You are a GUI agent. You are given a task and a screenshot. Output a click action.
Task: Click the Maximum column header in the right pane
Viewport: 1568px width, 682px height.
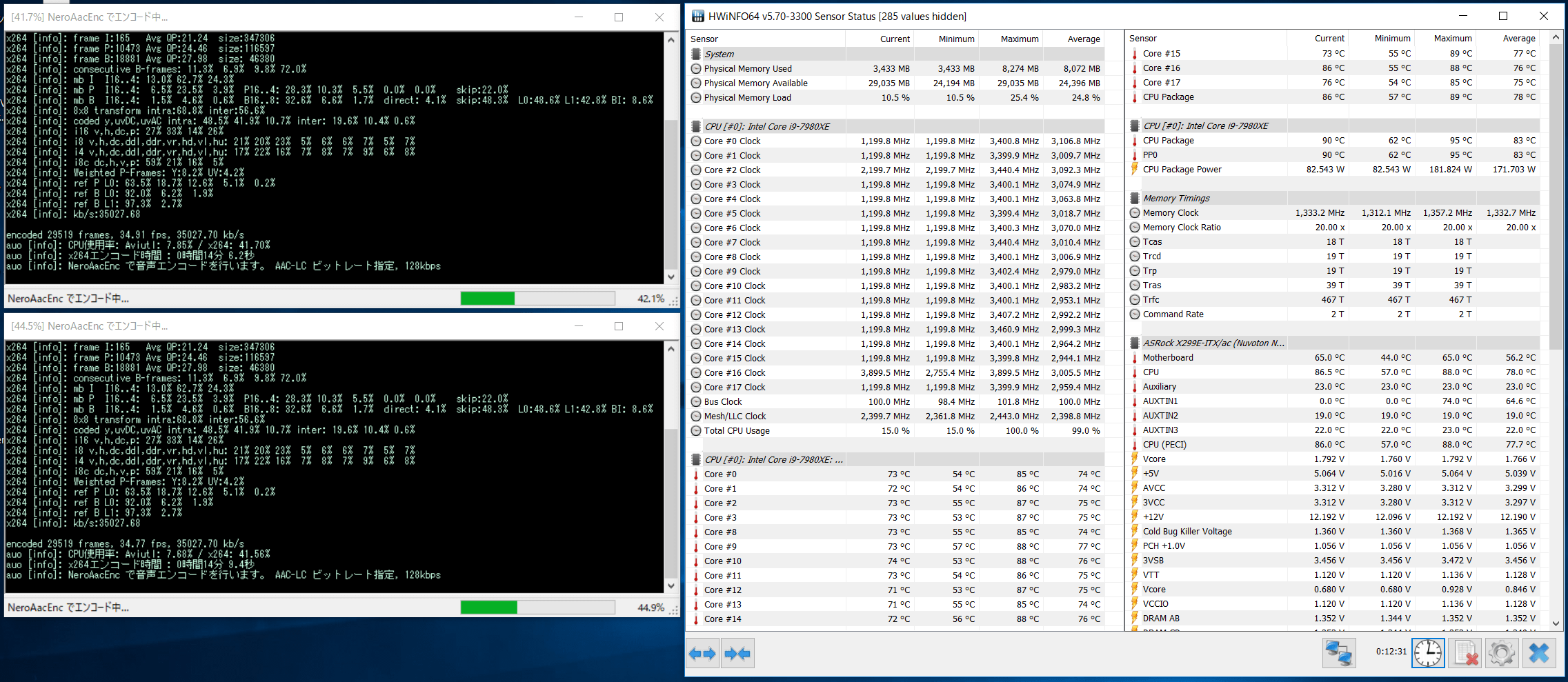click(x=1445, y=38)
